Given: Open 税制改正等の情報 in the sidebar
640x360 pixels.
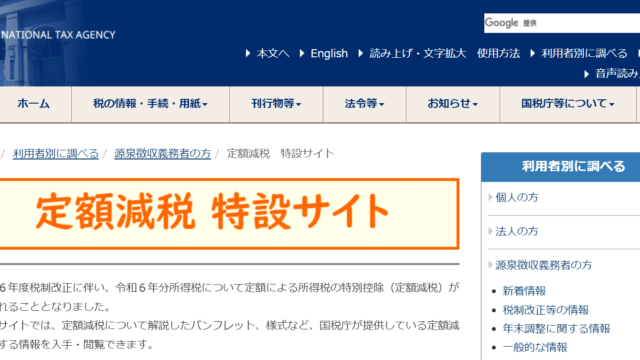Looking at the screenshot, I should (546, 310).
